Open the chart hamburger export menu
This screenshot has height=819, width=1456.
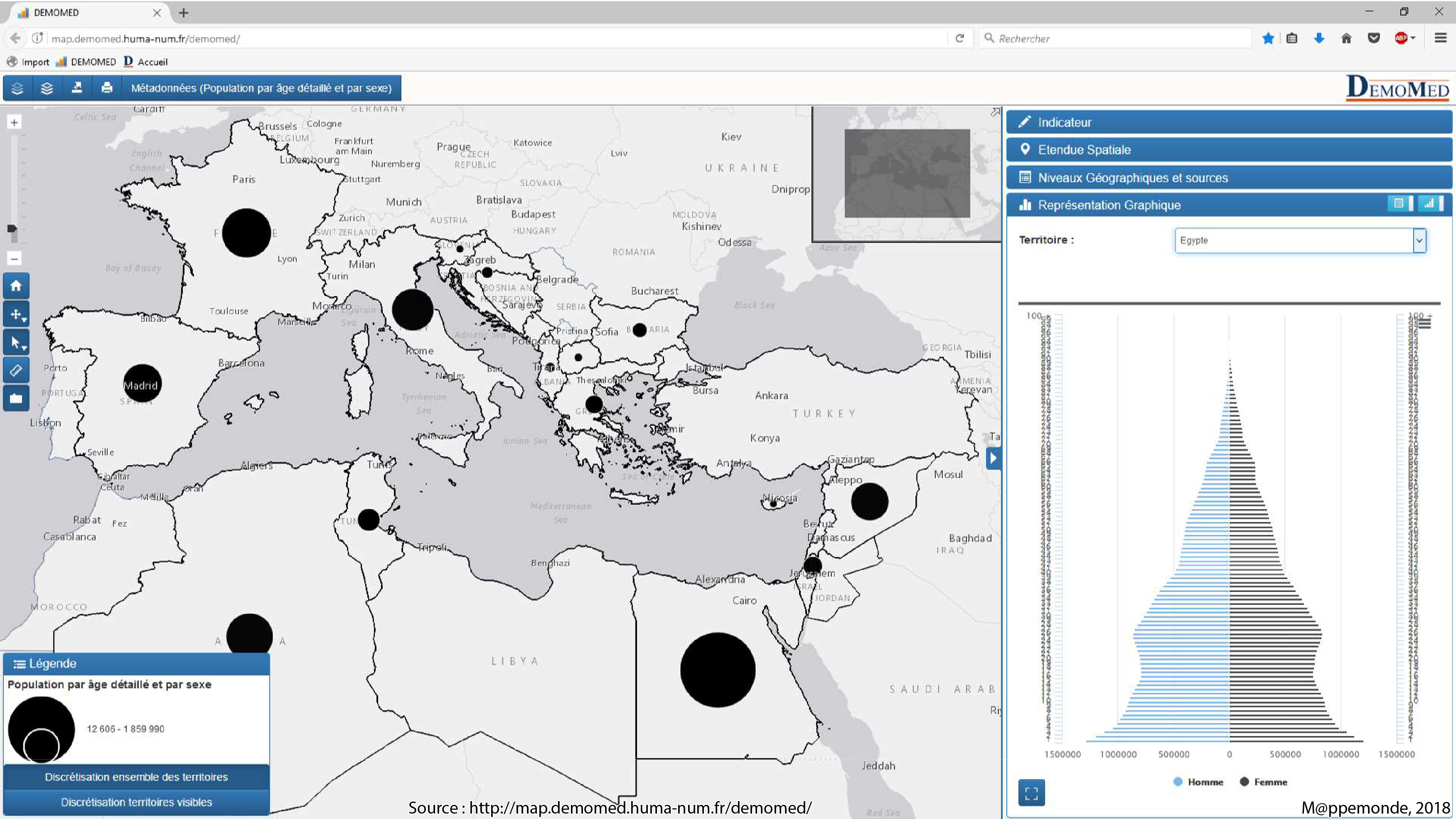1426,323
